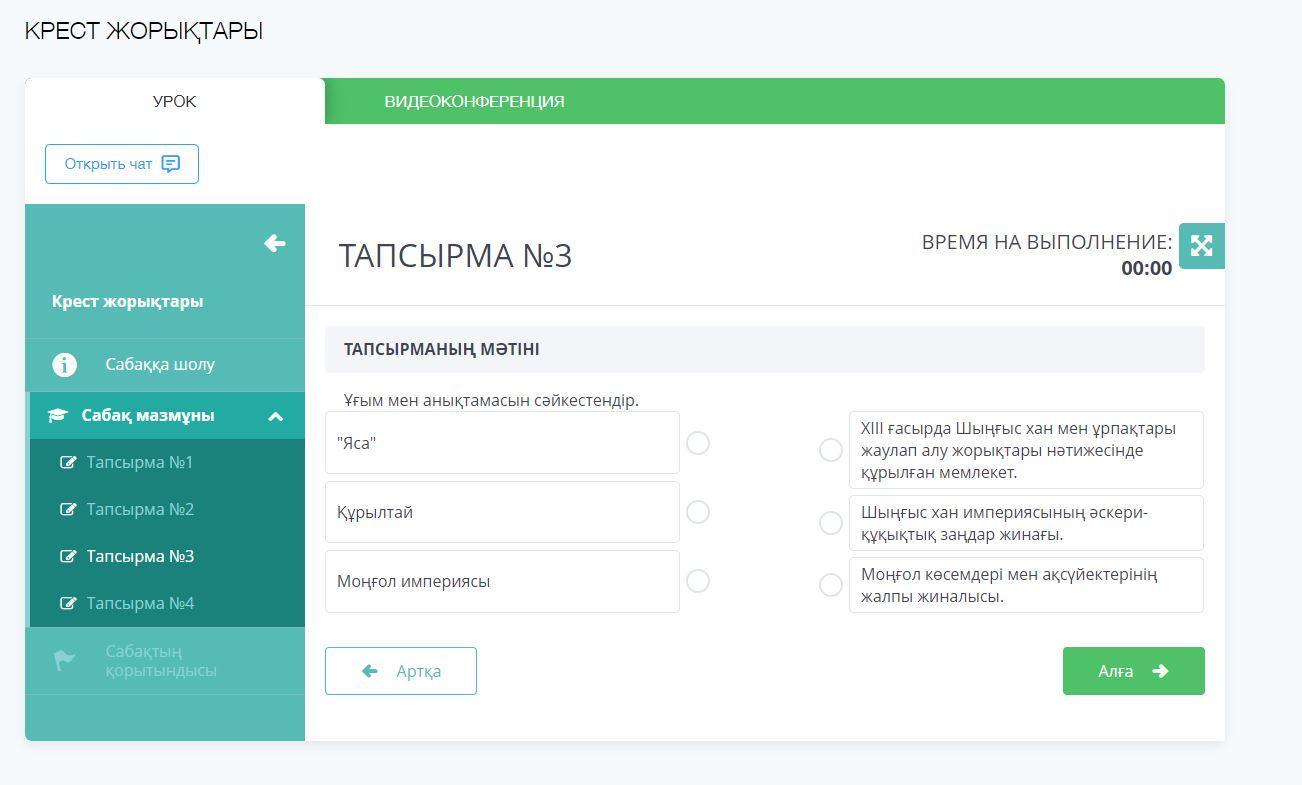Select the radio button next to Моңғол империясы
Viewport: 1302px width, 785px height.
pyautogui.click(x=698, y=581)
